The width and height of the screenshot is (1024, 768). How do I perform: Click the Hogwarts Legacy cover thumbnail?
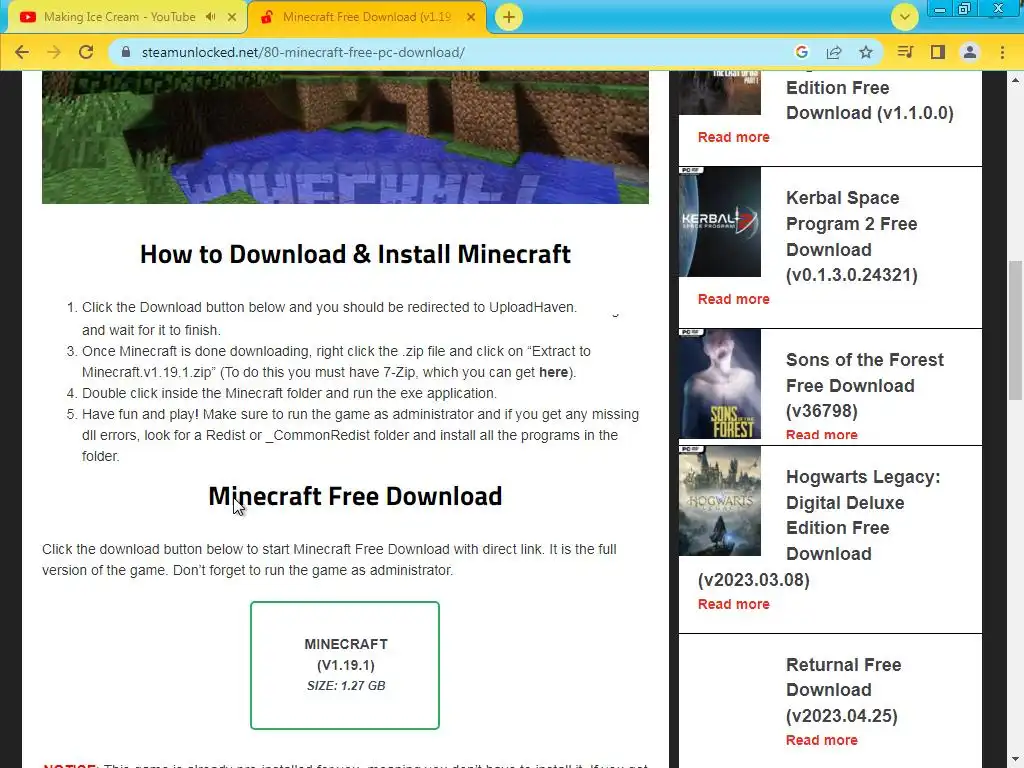coord(720,501)
